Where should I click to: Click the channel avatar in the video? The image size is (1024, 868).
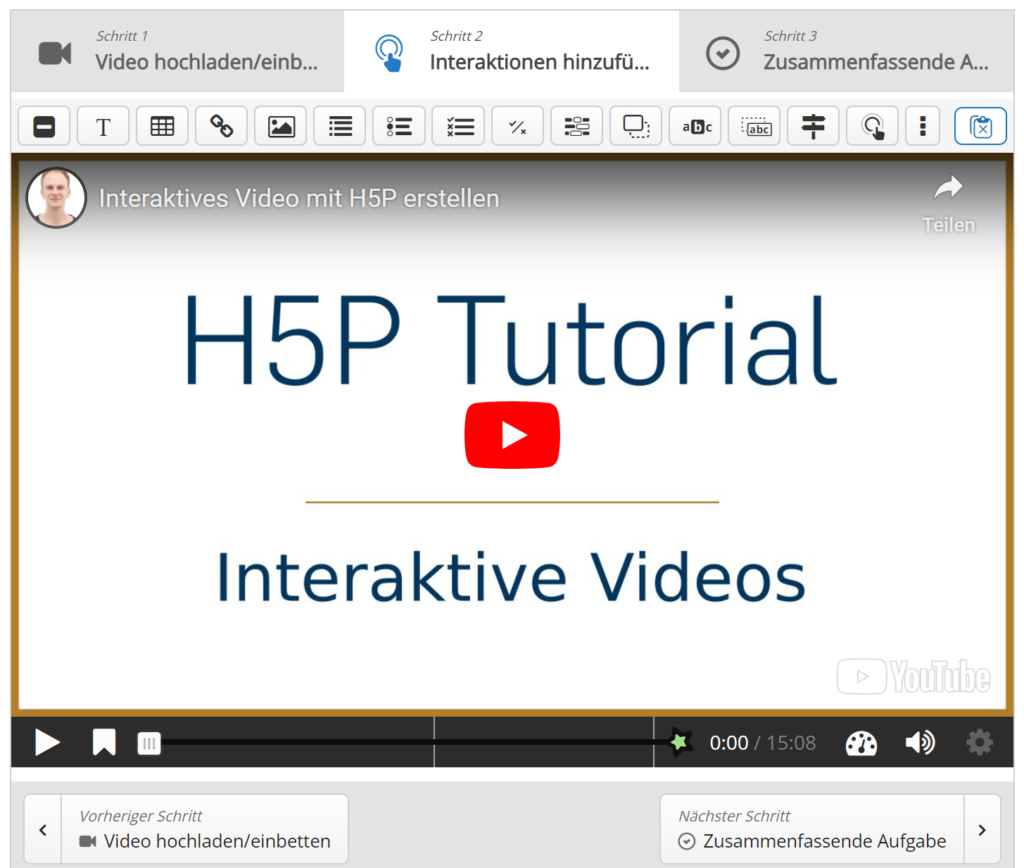point(56,198)
